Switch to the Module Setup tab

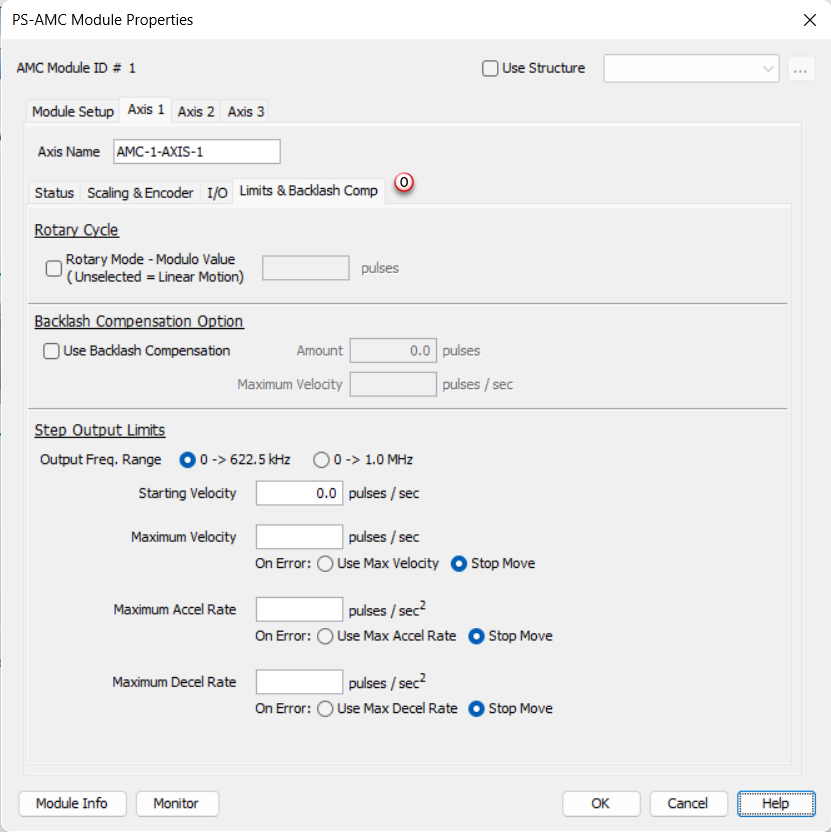click(73, 112)
